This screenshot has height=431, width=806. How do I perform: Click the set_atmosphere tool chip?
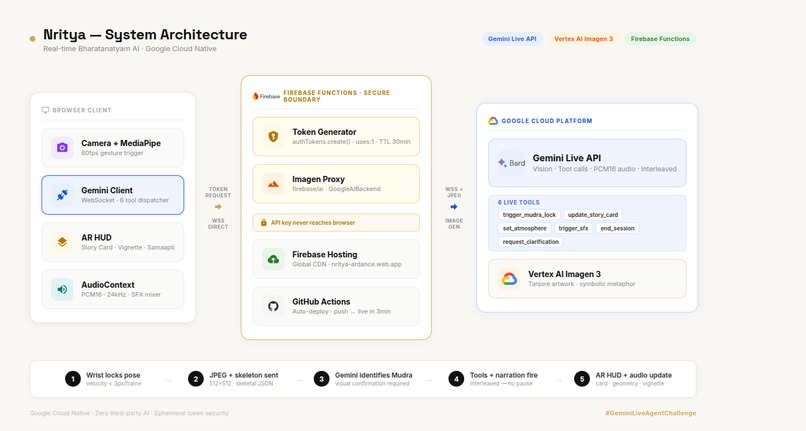coord(524,228)
